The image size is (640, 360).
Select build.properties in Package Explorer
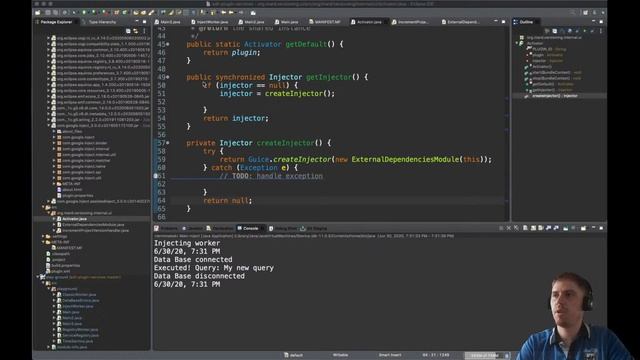pyautogui.click(x=66, y=265)
